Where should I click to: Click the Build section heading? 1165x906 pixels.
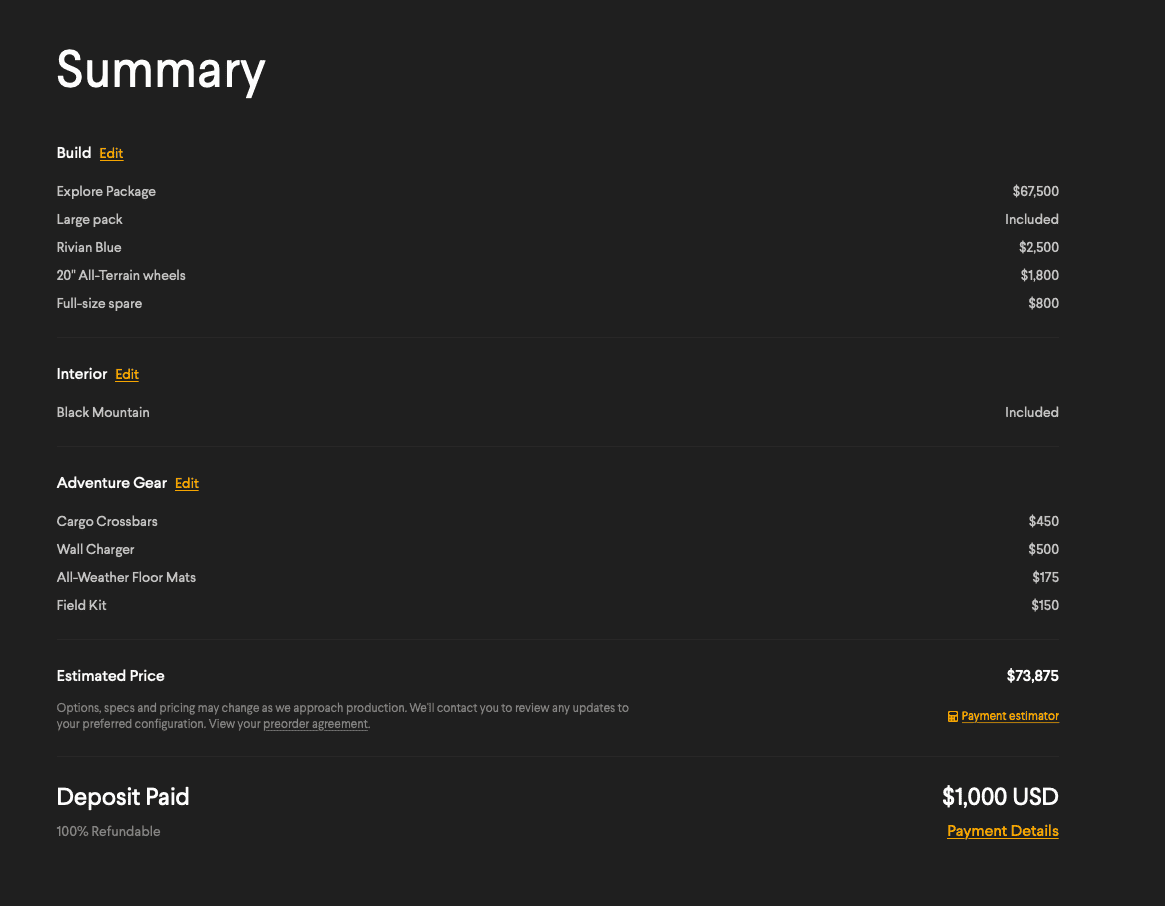74,152
